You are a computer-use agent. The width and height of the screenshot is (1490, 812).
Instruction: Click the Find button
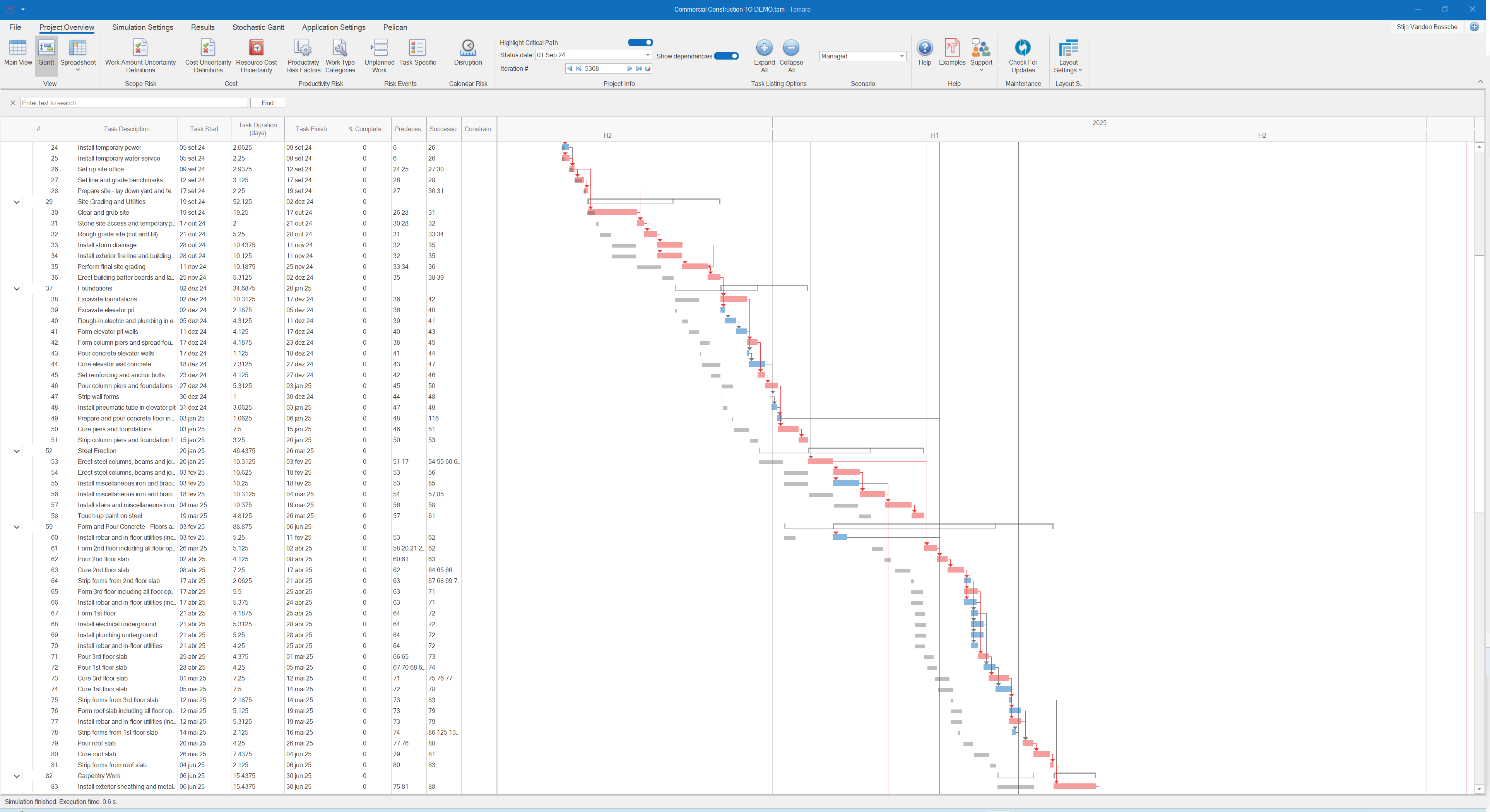tap(267, 103)
